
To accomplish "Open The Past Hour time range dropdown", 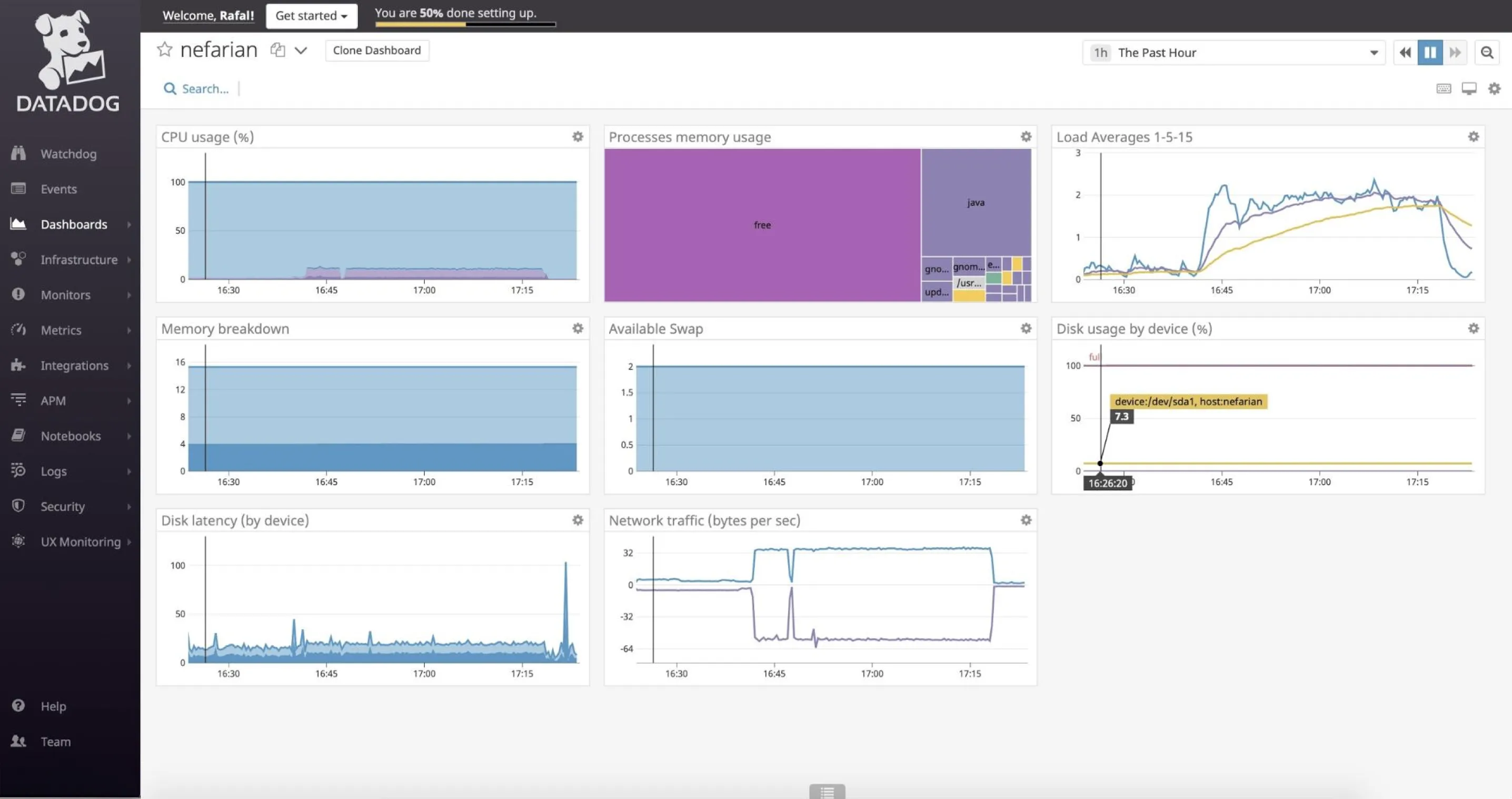I will pyautogui.click(x=1233, y=52).
